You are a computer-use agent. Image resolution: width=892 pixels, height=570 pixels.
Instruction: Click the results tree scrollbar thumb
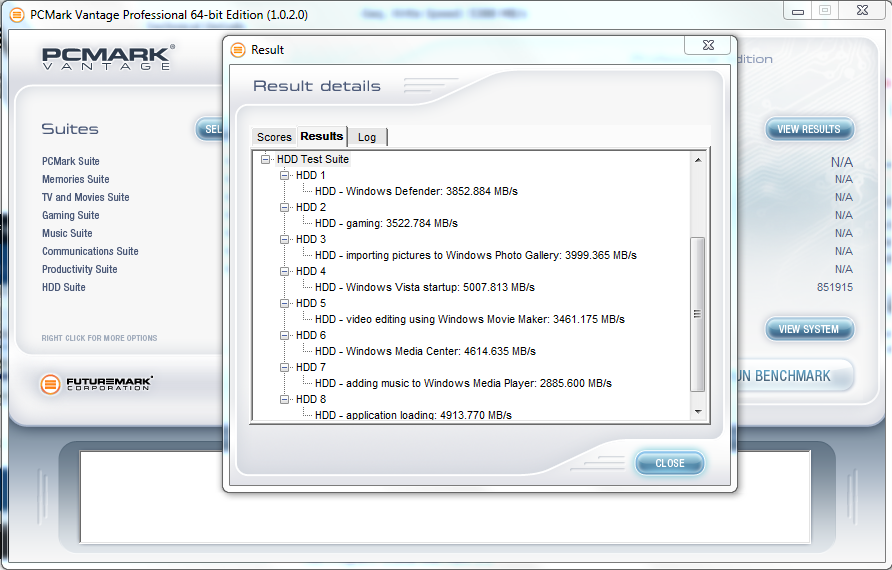[x=697, y=314]
